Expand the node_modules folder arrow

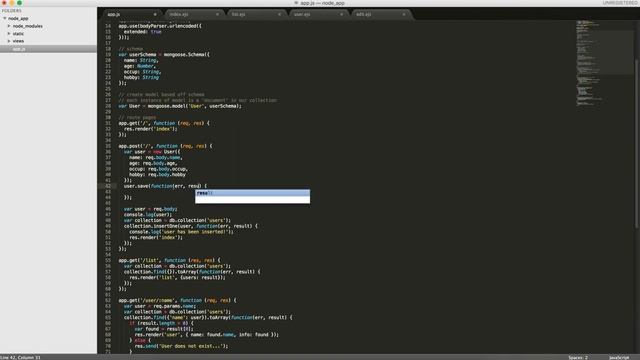9,26
